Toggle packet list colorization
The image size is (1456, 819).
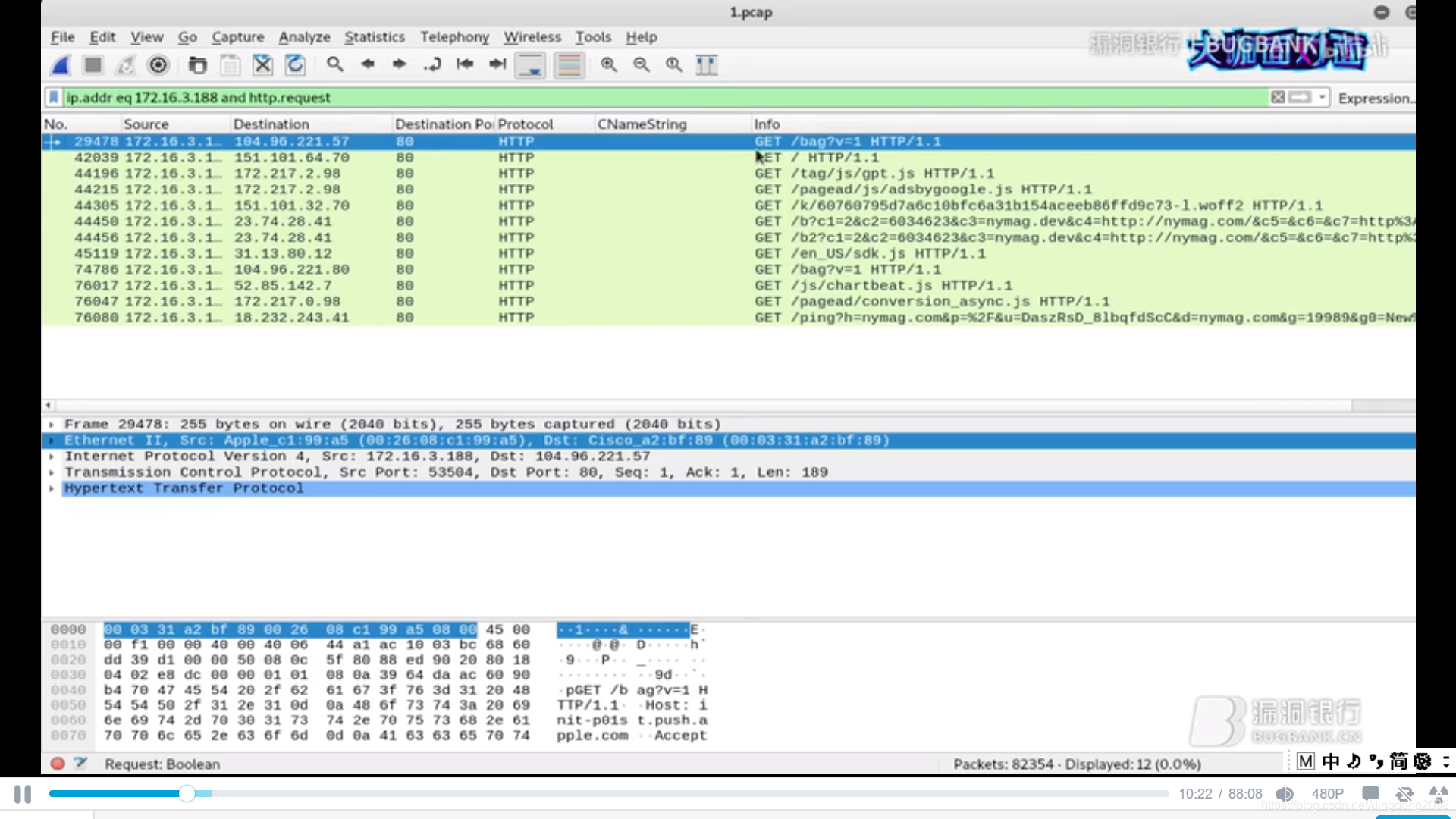569,65
